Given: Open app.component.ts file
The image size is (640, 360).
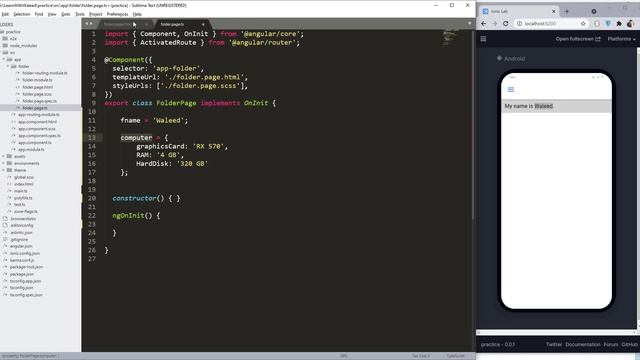Looking at the screenshot, I should coord(35,142).
